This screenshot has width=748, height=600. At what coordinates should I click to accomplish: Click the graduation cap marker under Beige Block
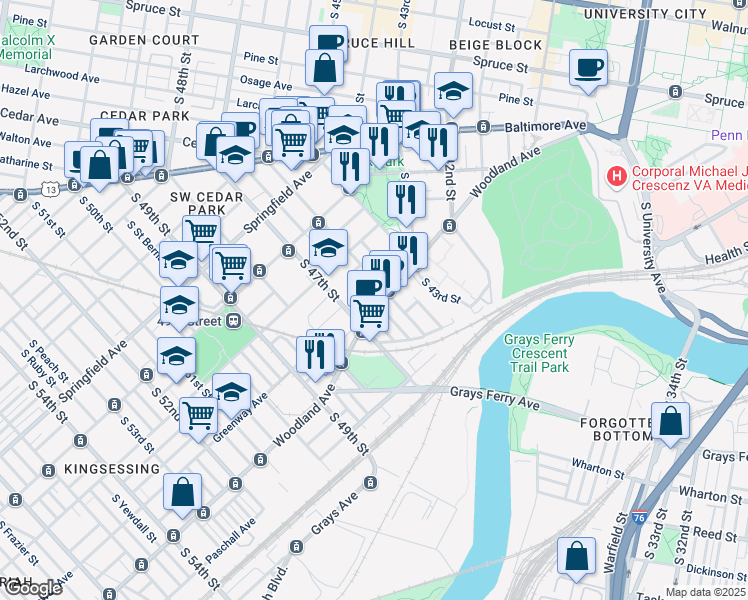[453, 92]
